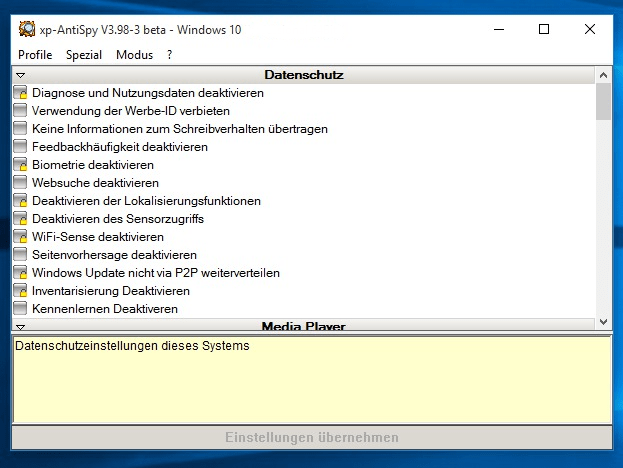Viewport: 623px width, 468px height.
Task: Select 'Diagnose und Nutzungsdaten deaktivieren' text
Action: tap(148, 93)
